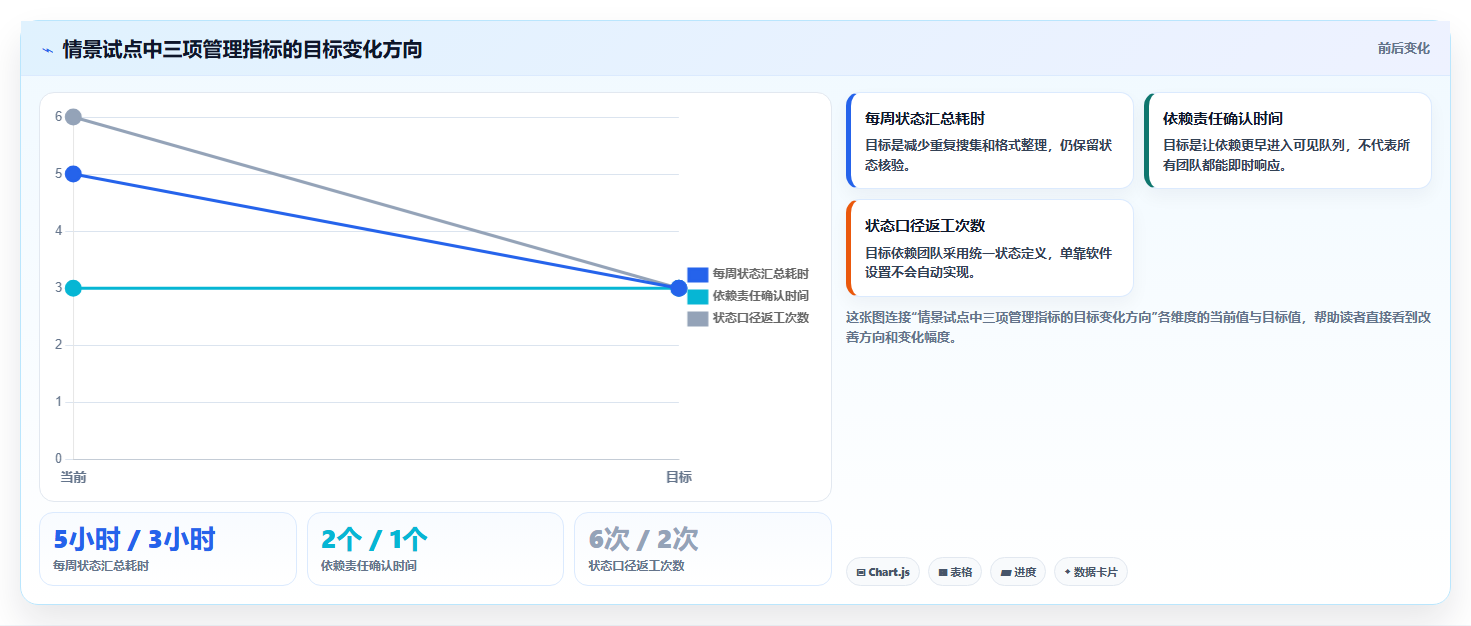Toggle 每周状态汇总耗时 legend blue swatch
This screenshot has height=626, width=1471.
[698, 274]
